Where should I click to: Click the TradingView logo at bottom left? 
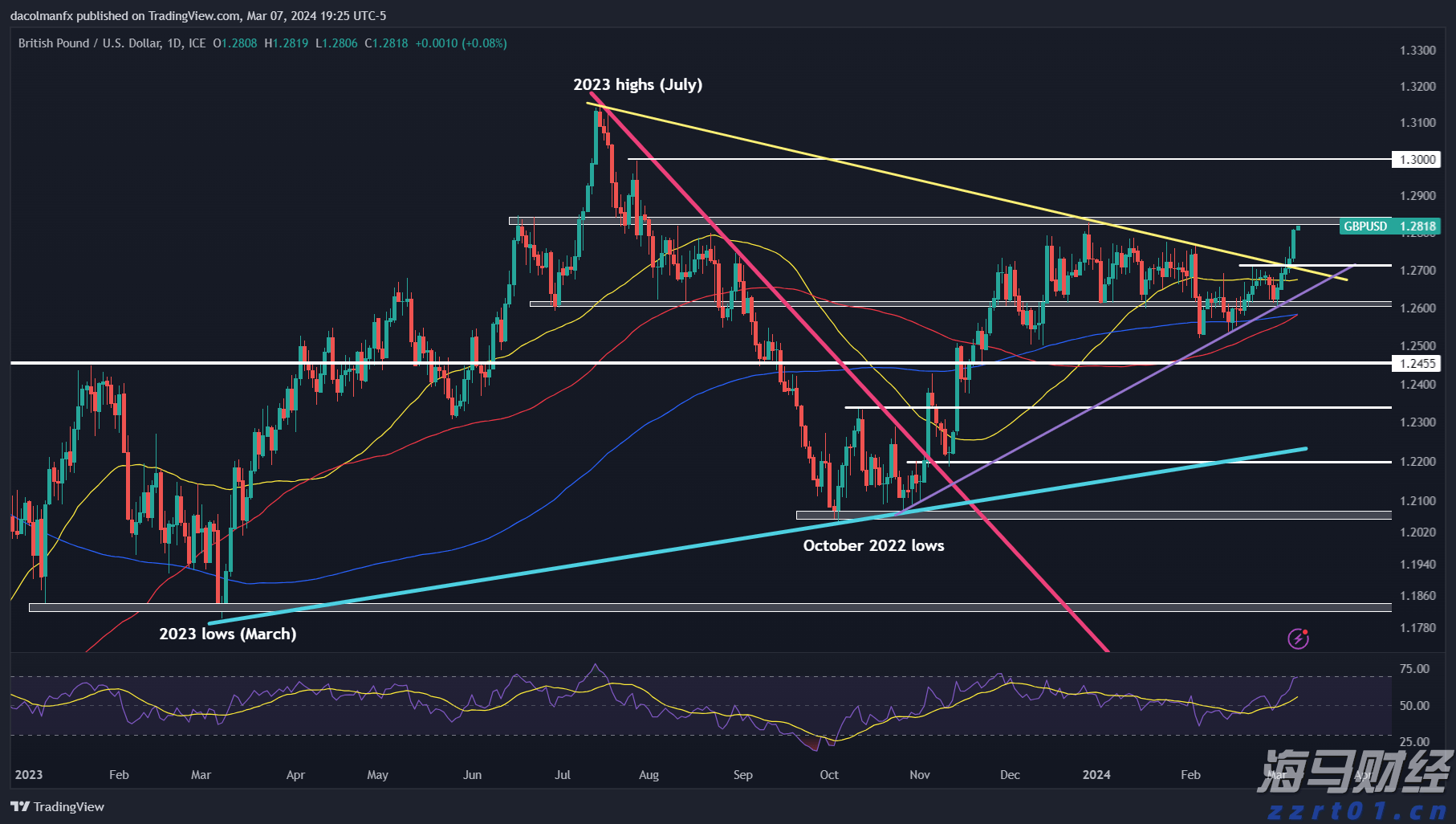(x=58, y=806)
